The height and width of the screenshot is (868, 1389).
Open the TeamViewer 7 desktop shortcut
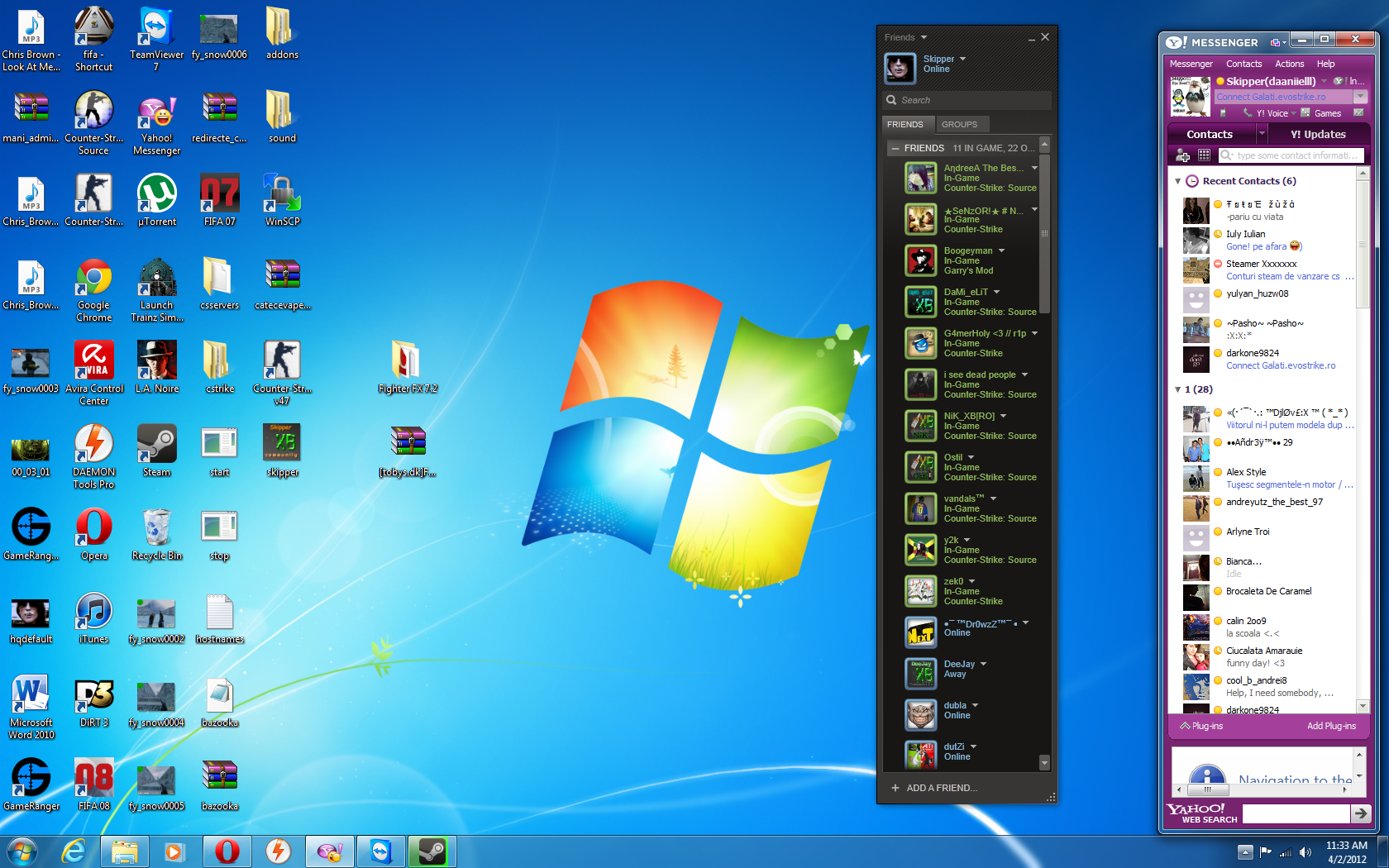click(x=156, y=39)
